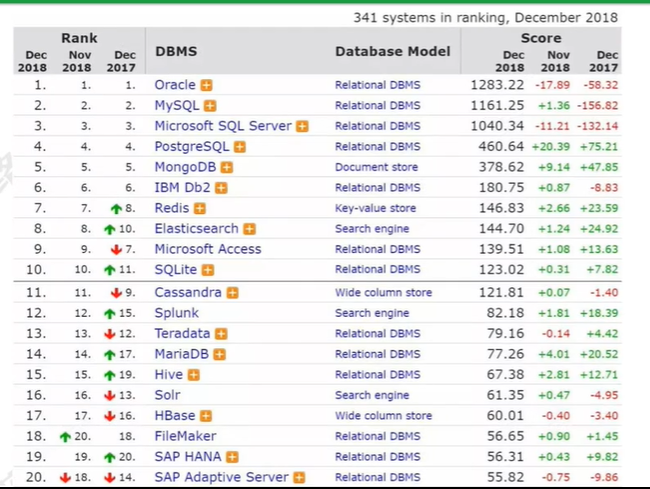This screenshot has height=489, width=650.
Task: Open the MongoDB link
Action: (185, 167)
